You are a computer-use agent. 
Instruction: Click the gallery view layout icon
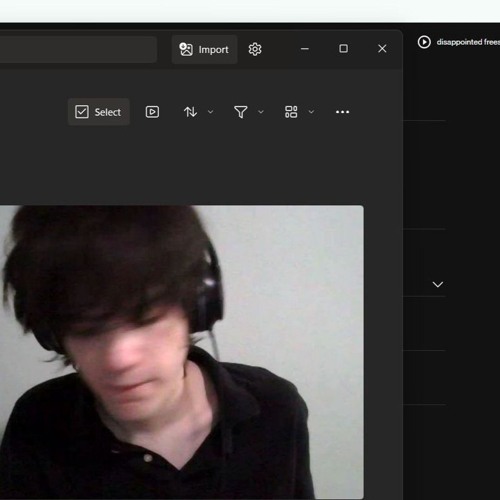pos(291,112)
